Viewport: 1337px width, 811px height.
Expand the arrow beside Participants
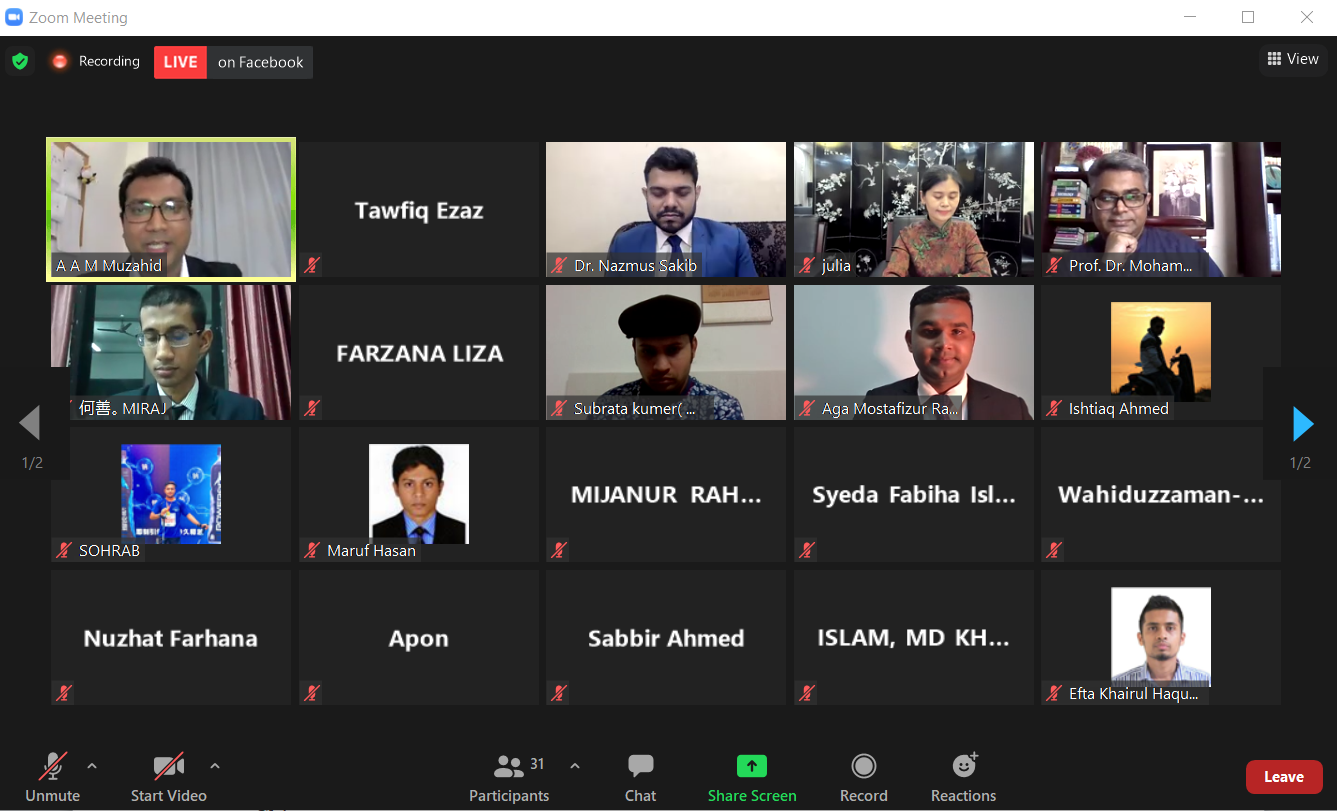pos(575,766)
